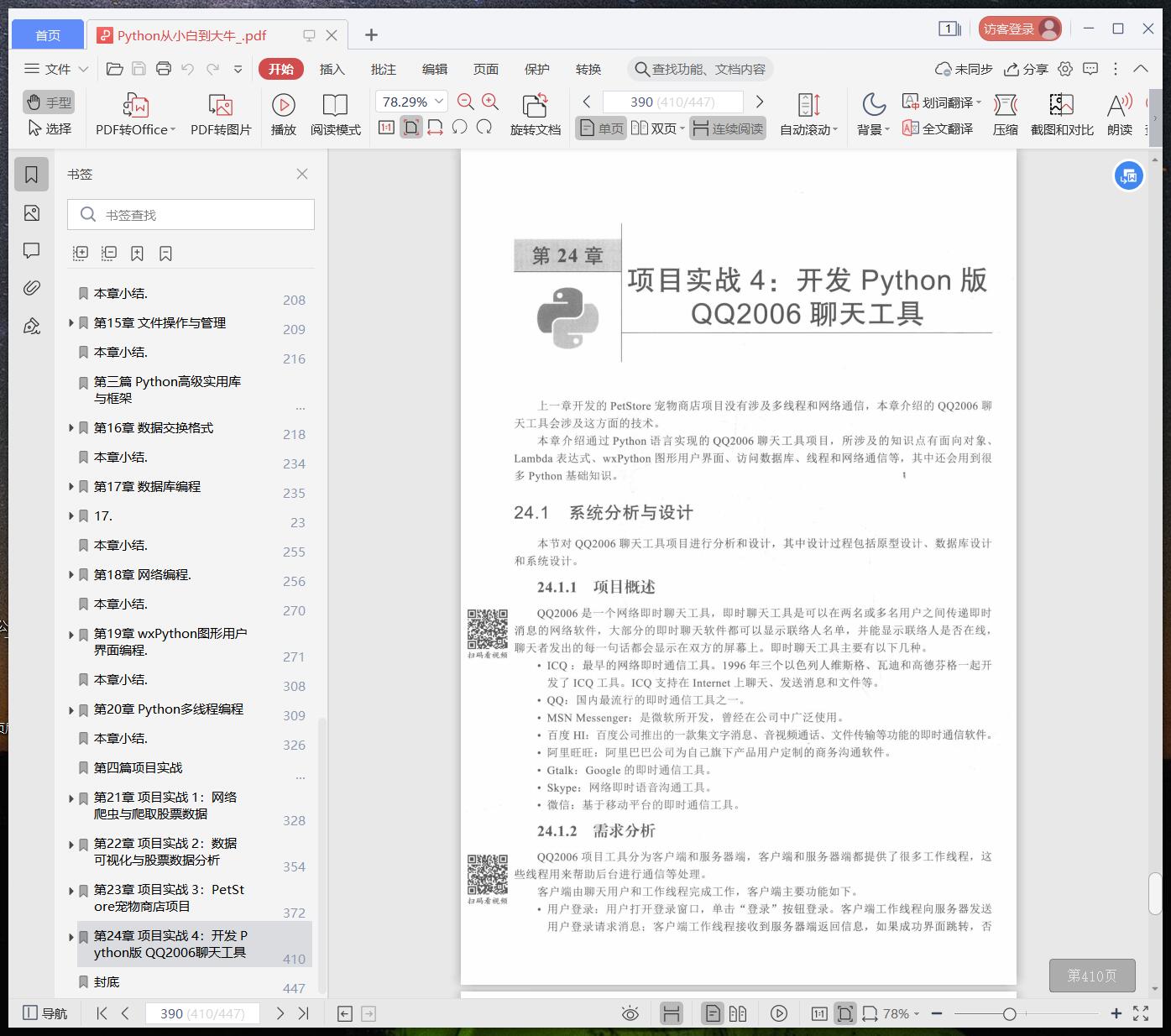
Task: Click add-bookmark icon in panel
Action: (137, 253)
